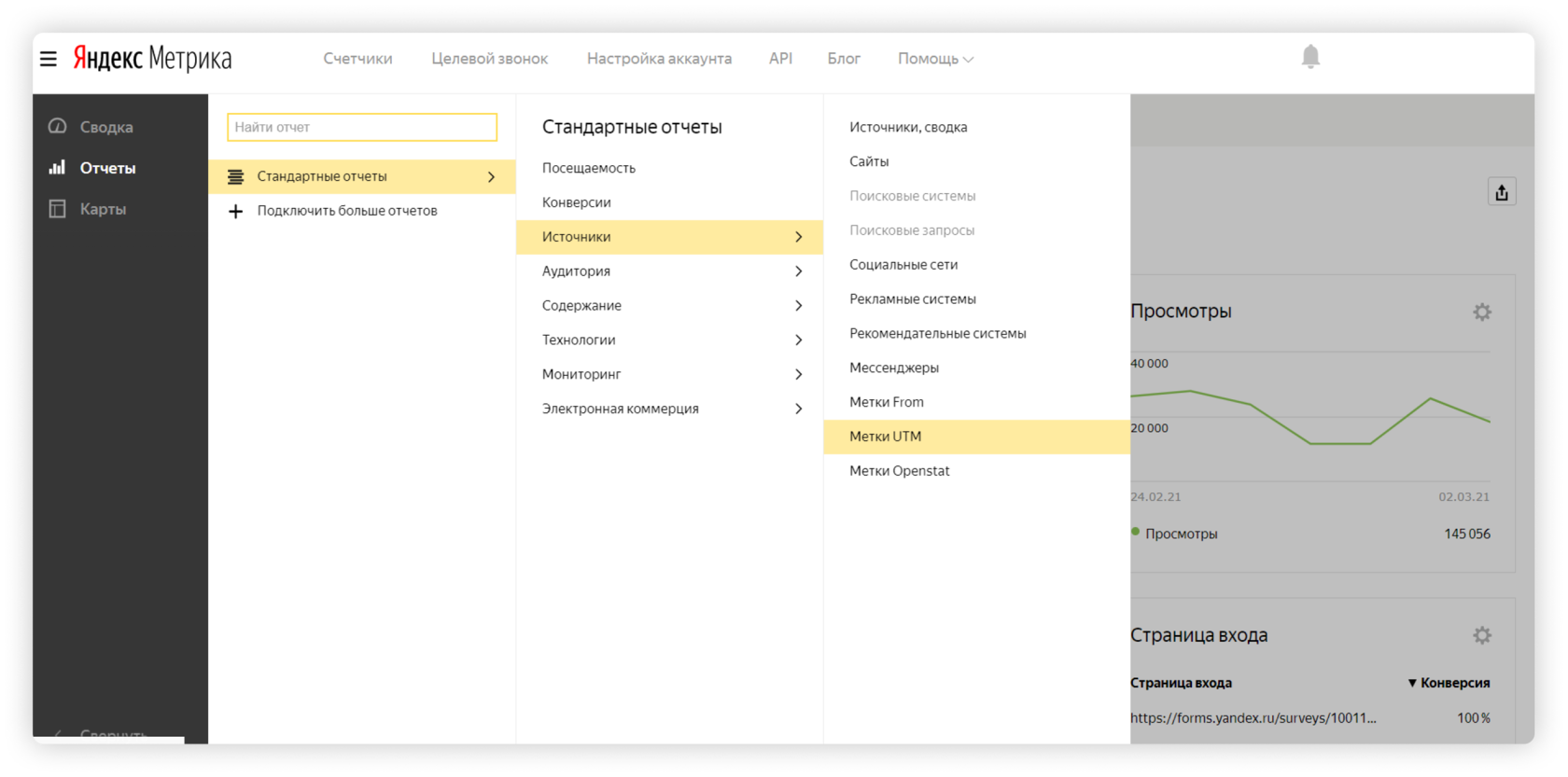Click the export share icon
This screenshot has height=777, width=1568.
point(1501,192)
